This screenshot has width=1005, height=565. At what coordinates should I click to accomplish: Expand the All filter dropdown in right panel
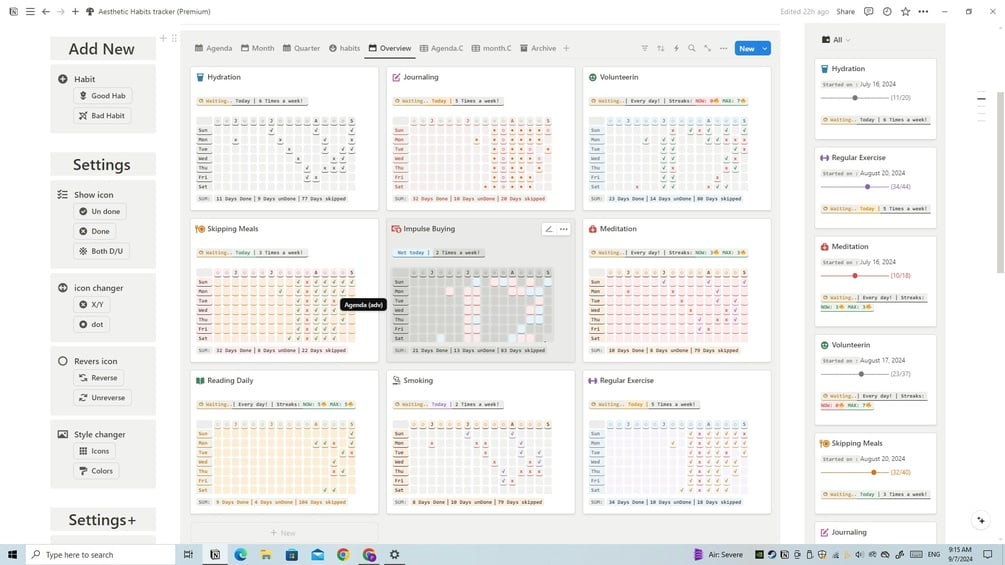(836, 40)
